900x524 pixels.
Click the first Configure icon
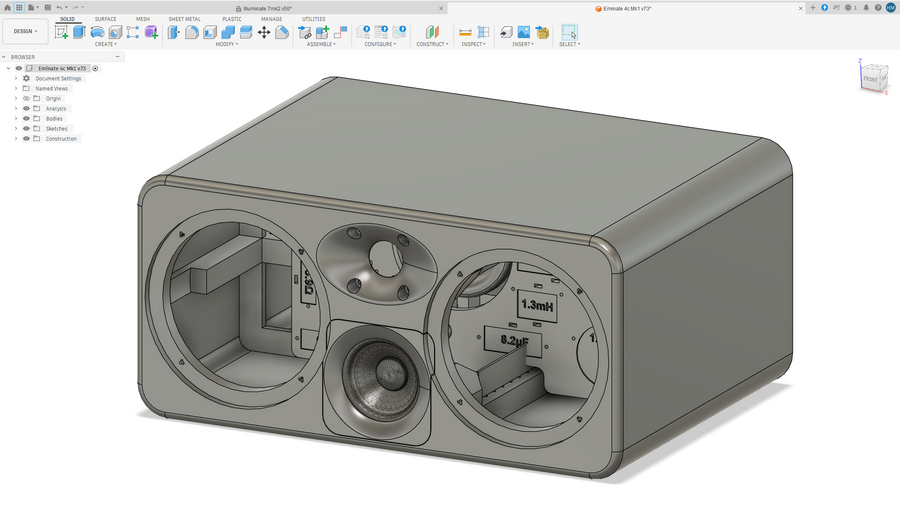[363, 32]
